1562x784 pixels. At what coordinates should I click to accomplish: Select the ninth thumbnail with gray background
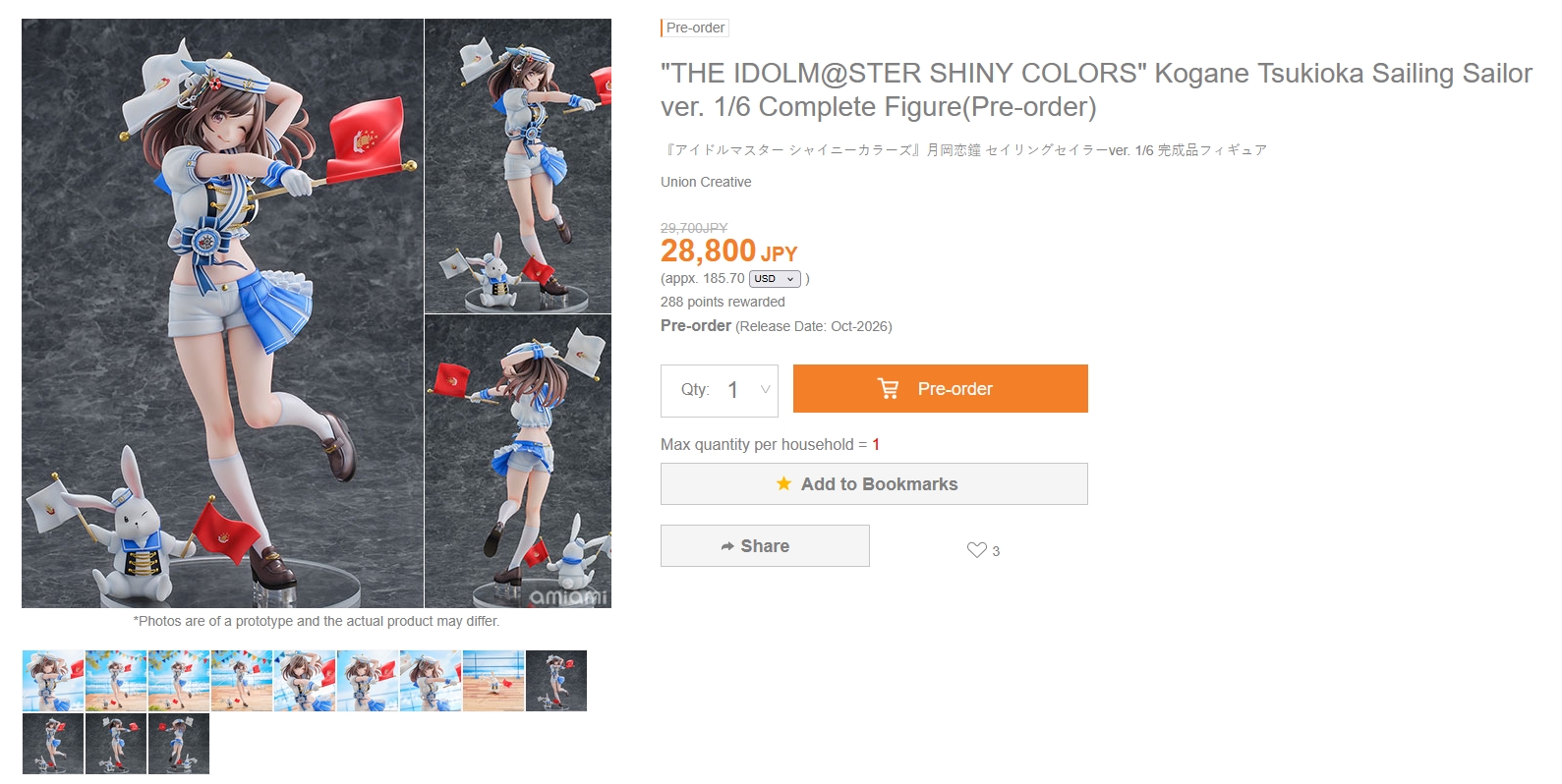556,681
